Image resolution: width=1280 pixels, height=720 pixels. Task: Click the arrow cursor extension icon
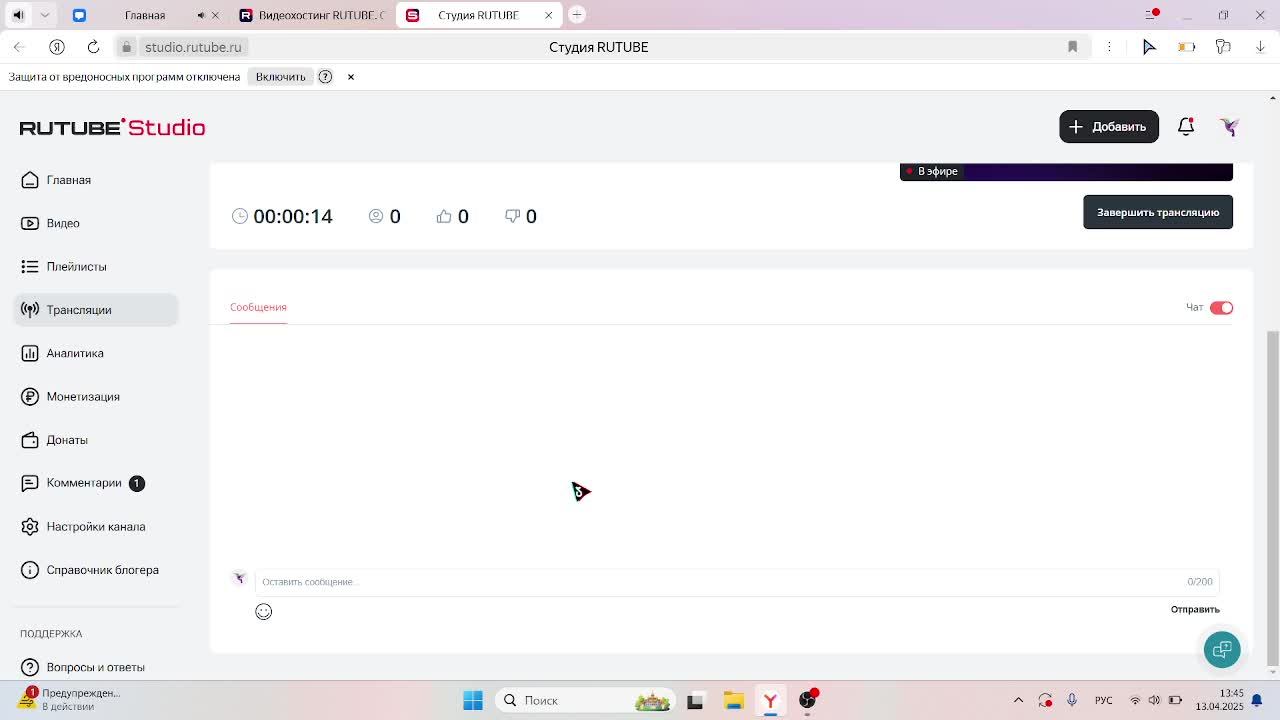[x=1149, y=47]
